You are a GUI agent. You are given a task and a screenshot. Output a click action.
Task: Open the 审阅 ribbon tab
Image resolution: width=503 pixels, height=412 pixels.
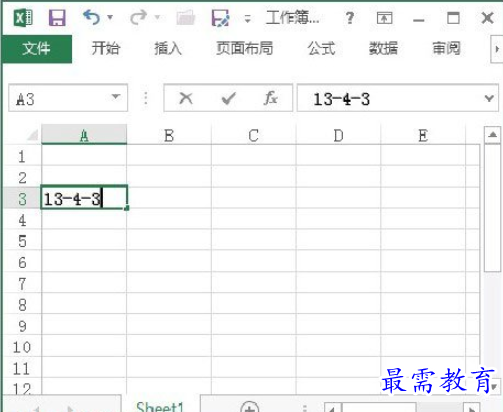tap(447, 48)
